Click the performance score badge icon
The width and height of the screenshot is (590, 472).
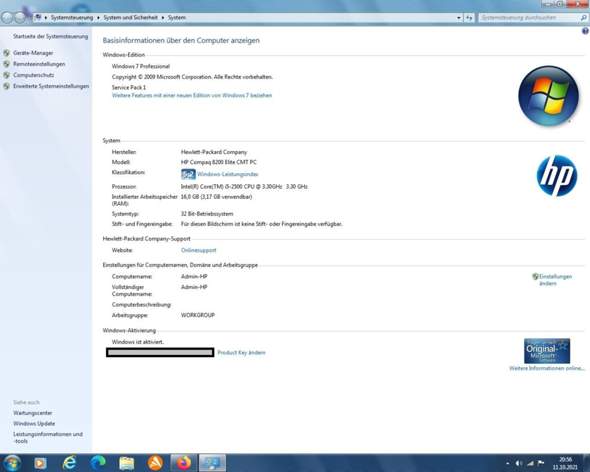(x=188, y=174)
